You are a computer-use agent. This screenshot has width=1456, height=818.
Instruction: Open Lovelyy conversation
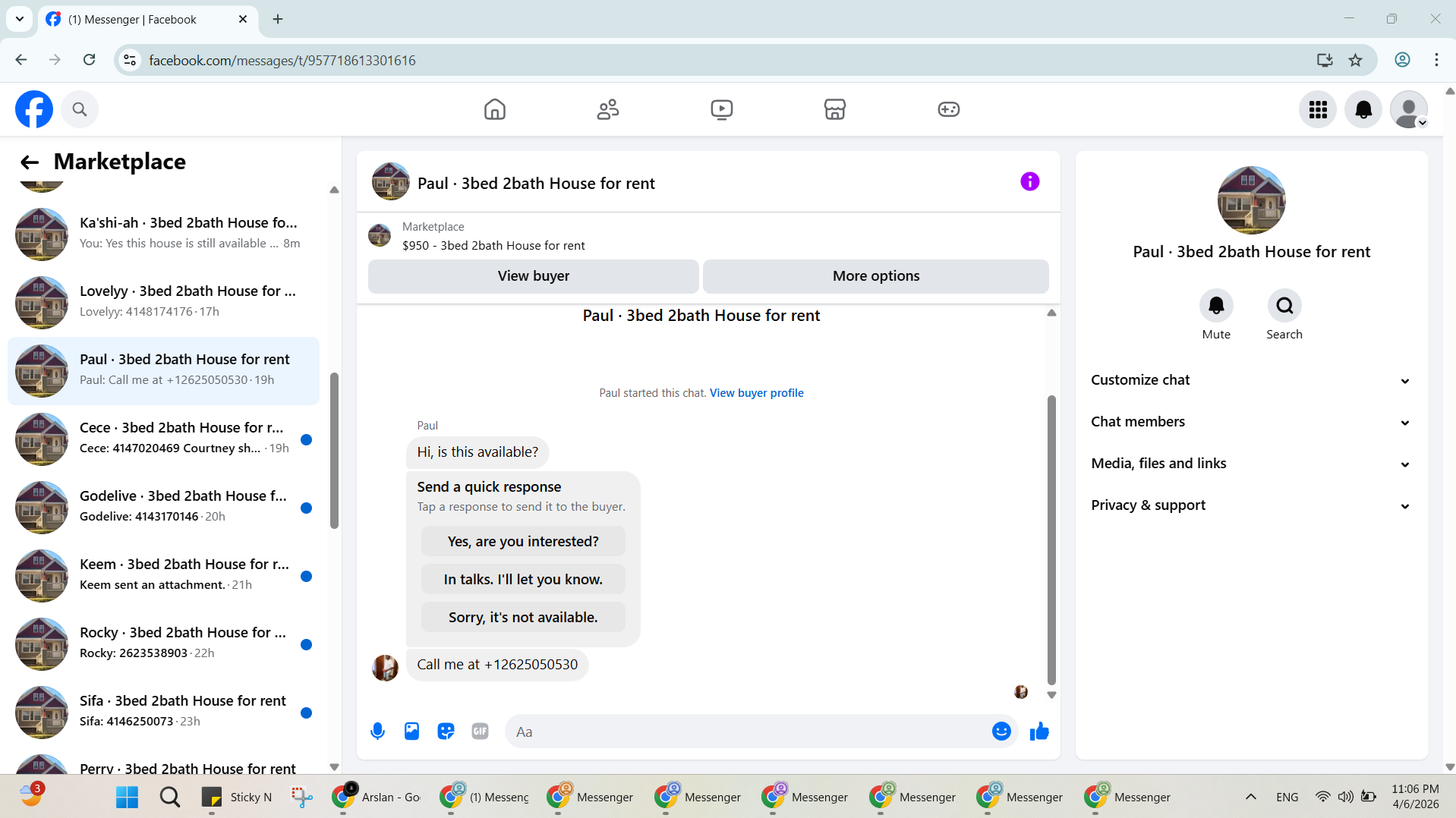point(163,302)
